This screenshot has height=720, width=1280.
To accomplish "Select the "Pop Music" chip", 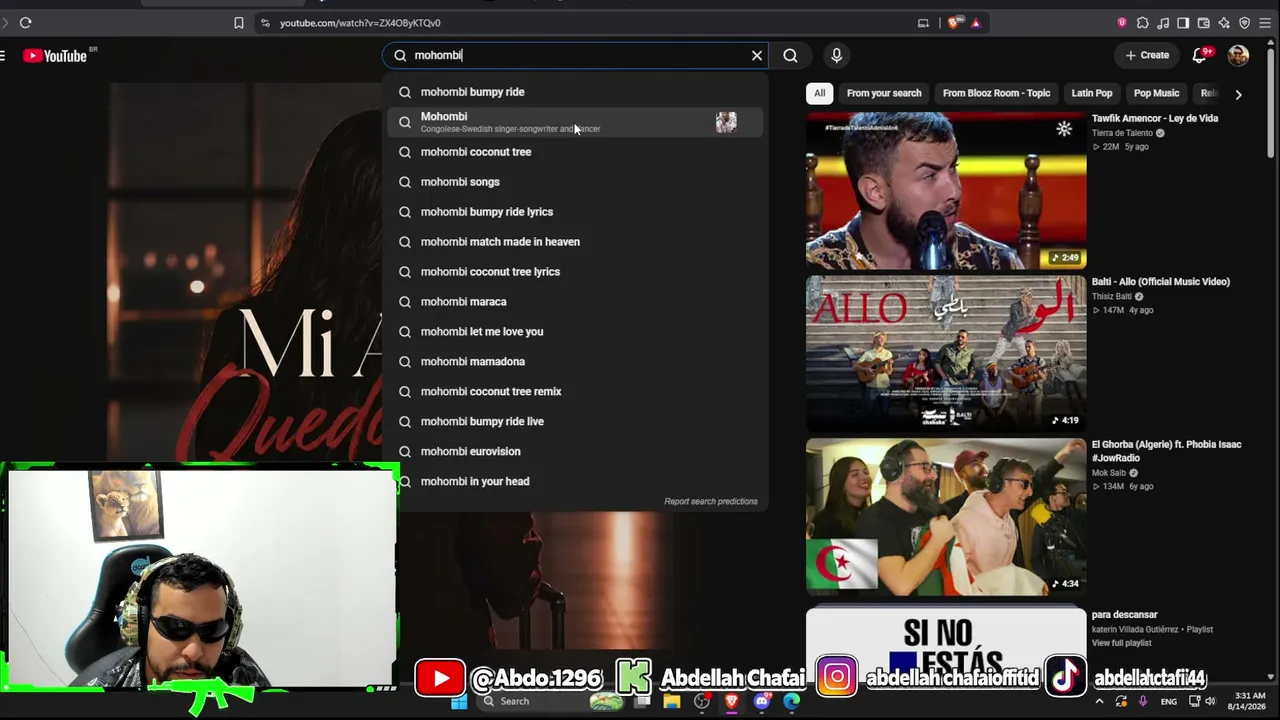I will tap(1157, 94).
